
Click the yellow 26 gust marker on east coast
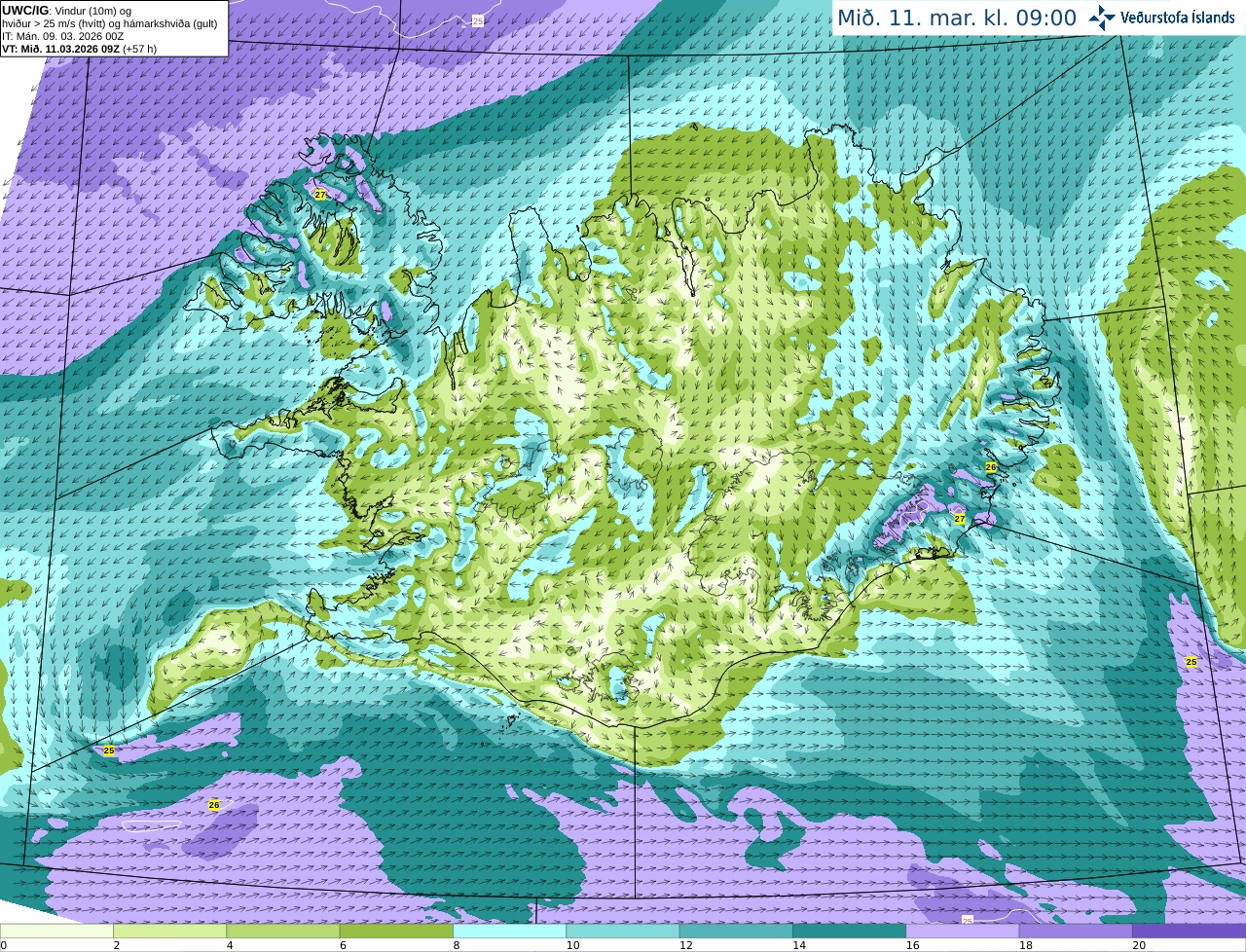(x=991, y=467)
